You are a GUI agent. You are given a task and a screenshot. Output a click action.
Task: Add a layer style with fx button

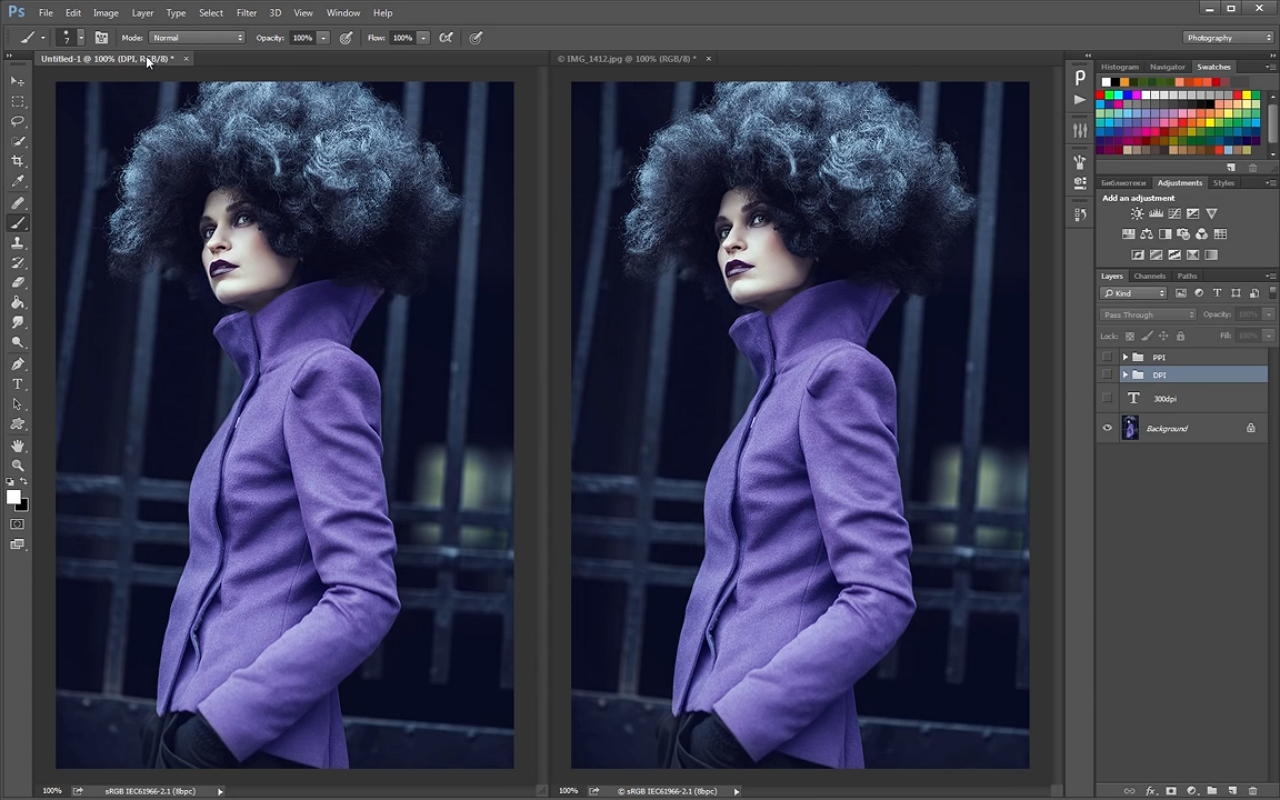click(x=1150, y=791)
